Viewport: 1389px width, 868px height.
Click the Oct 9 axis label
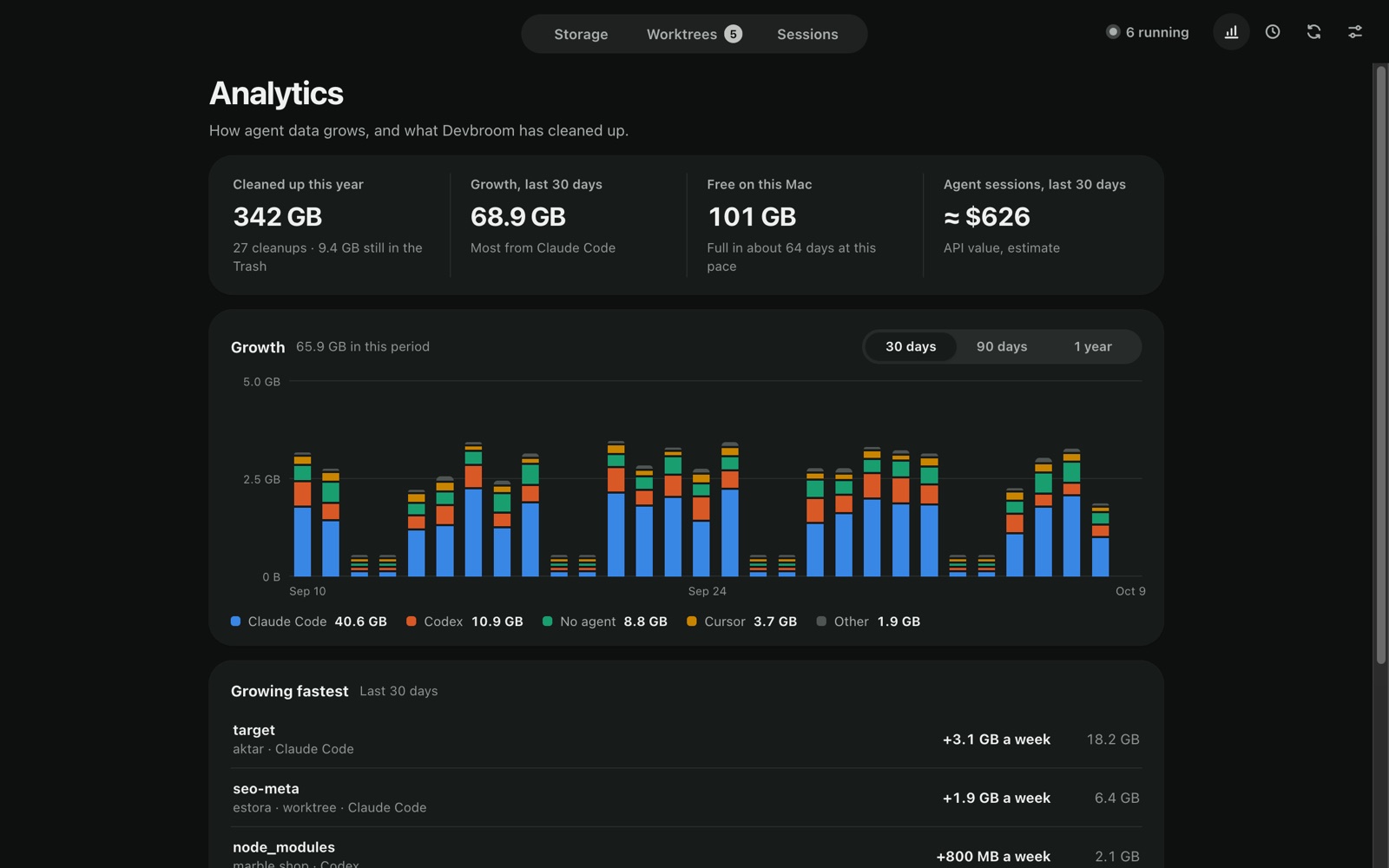1130,591
